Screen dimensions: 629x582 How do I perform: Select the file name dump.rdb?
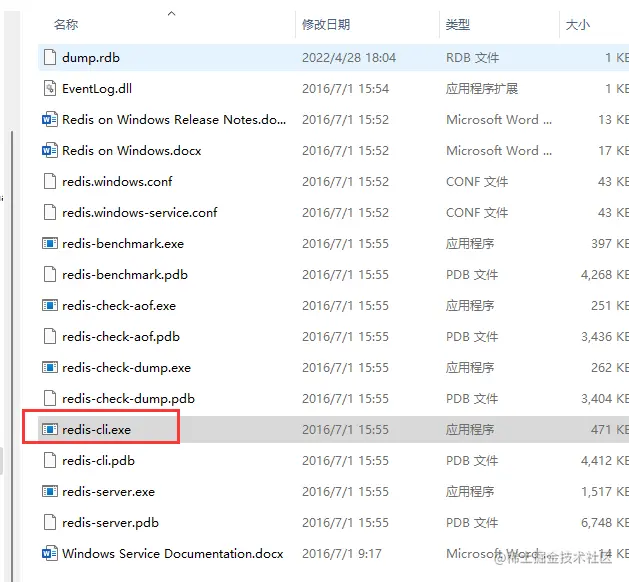[x=91, y=58]
